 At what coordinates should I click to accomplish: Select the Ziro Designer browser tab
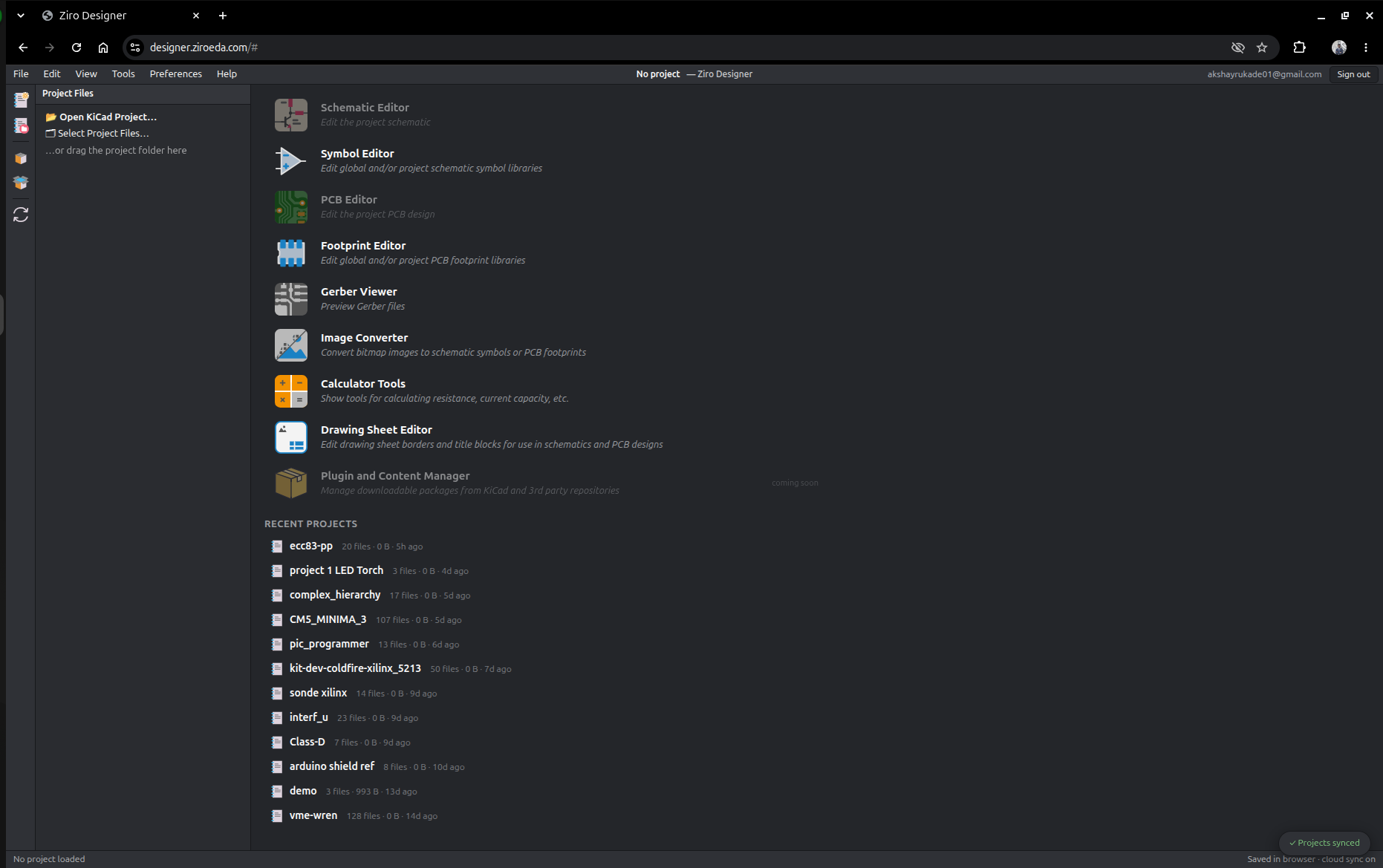click(x=119, y=16)
